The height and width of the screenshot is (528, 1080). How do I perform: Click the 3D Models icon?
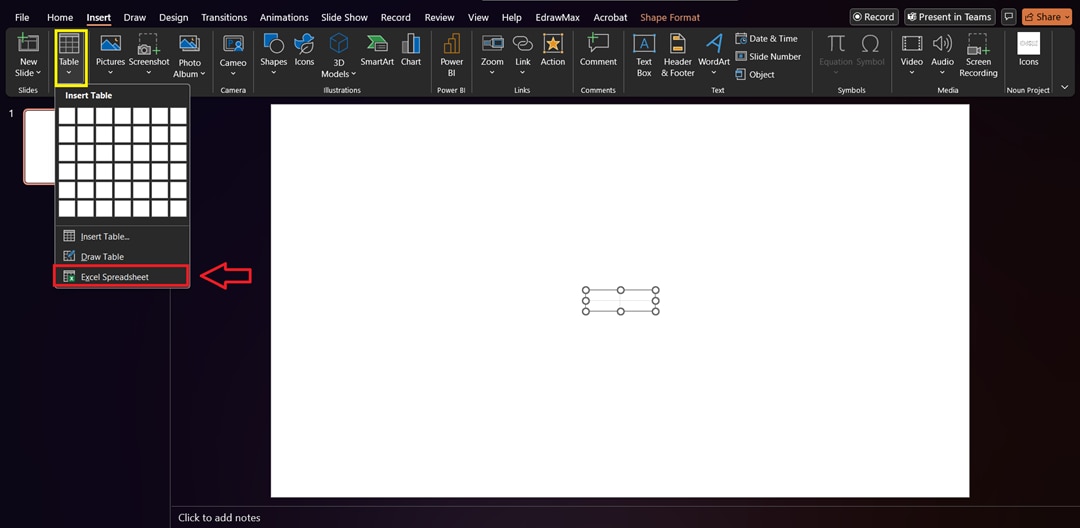339,43
